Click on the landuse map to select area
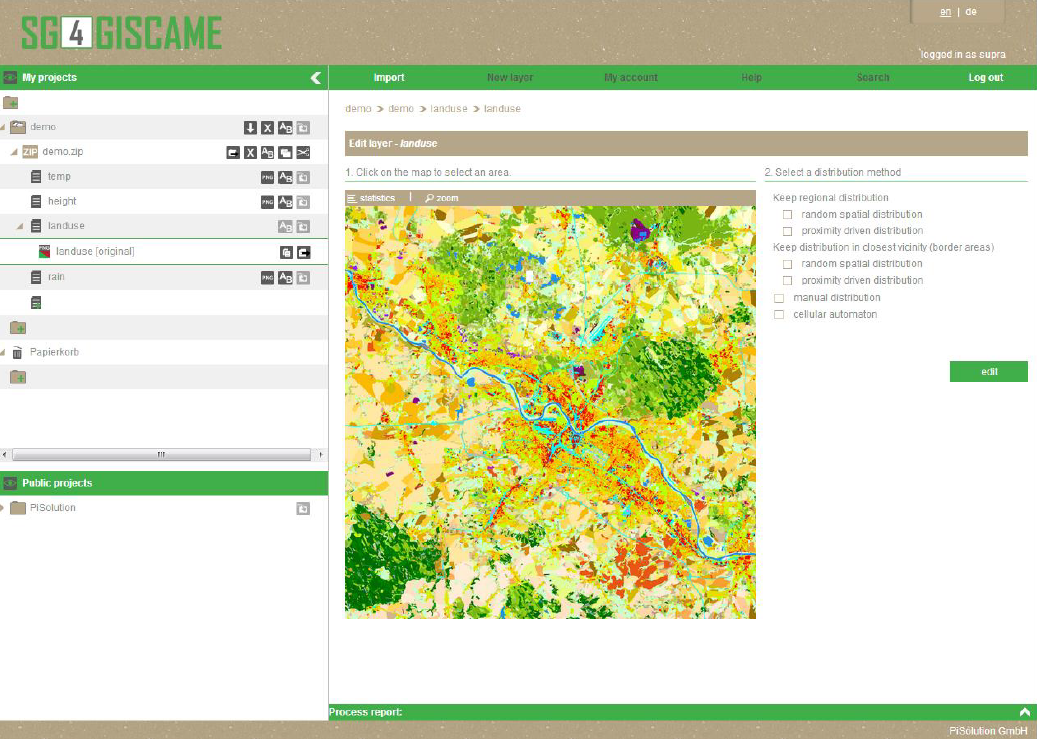The width and height of the screenshot is (1037, 739). click(550, 412)
